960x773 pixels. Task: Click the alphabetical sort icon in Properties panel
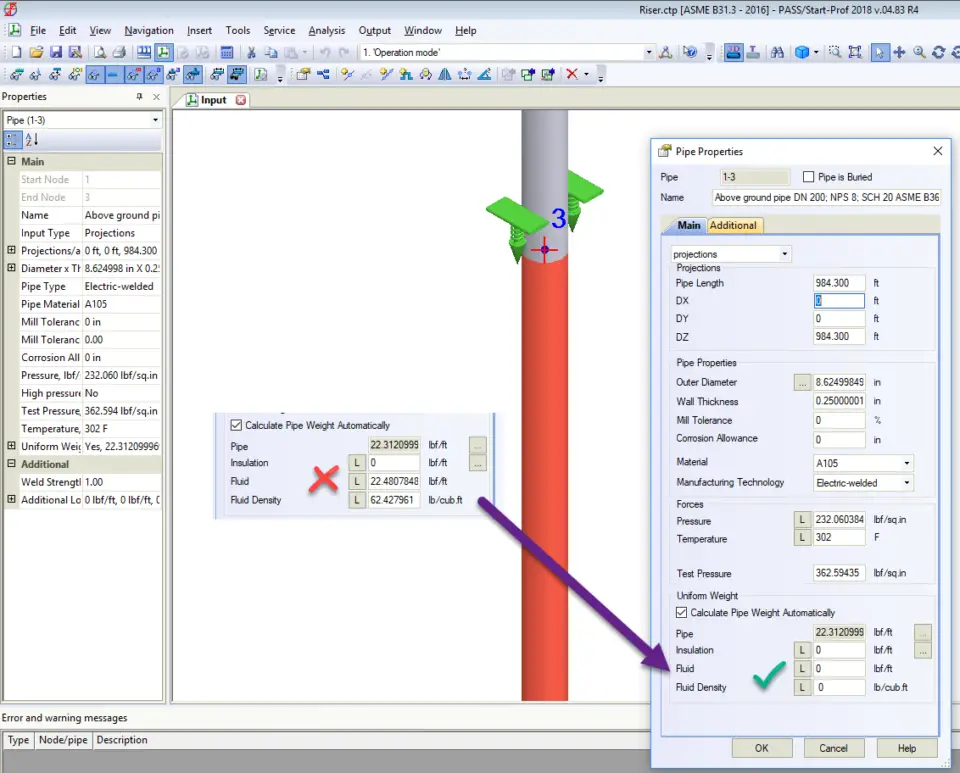[29, 138]
